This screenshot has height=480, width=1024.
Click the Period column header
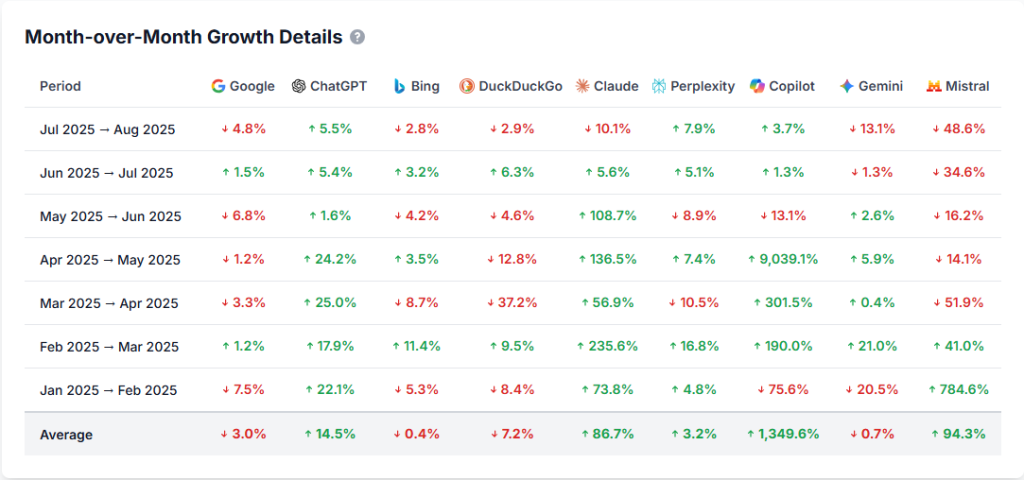[x=61, y=86]
